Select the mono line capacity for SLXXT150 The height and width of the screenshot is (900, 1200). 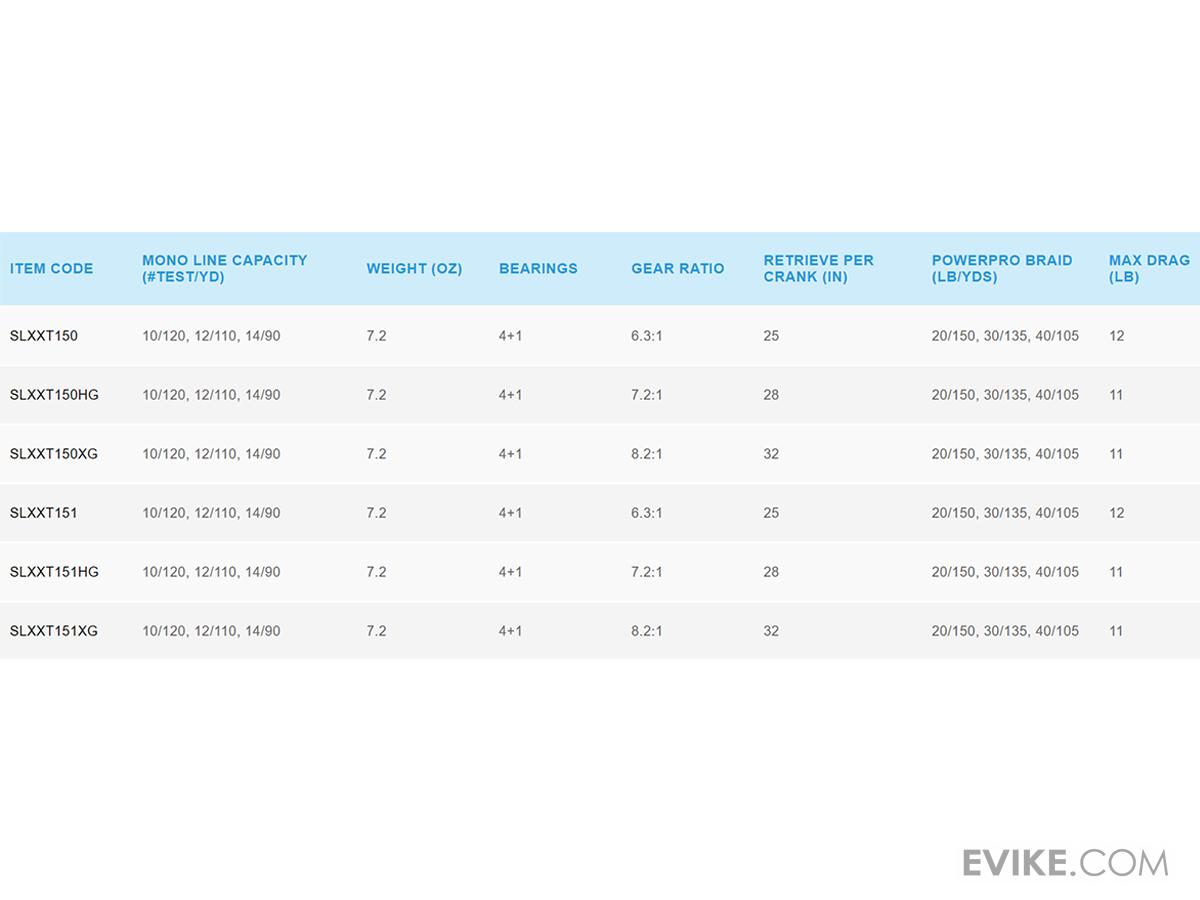(x=211, y=336)
